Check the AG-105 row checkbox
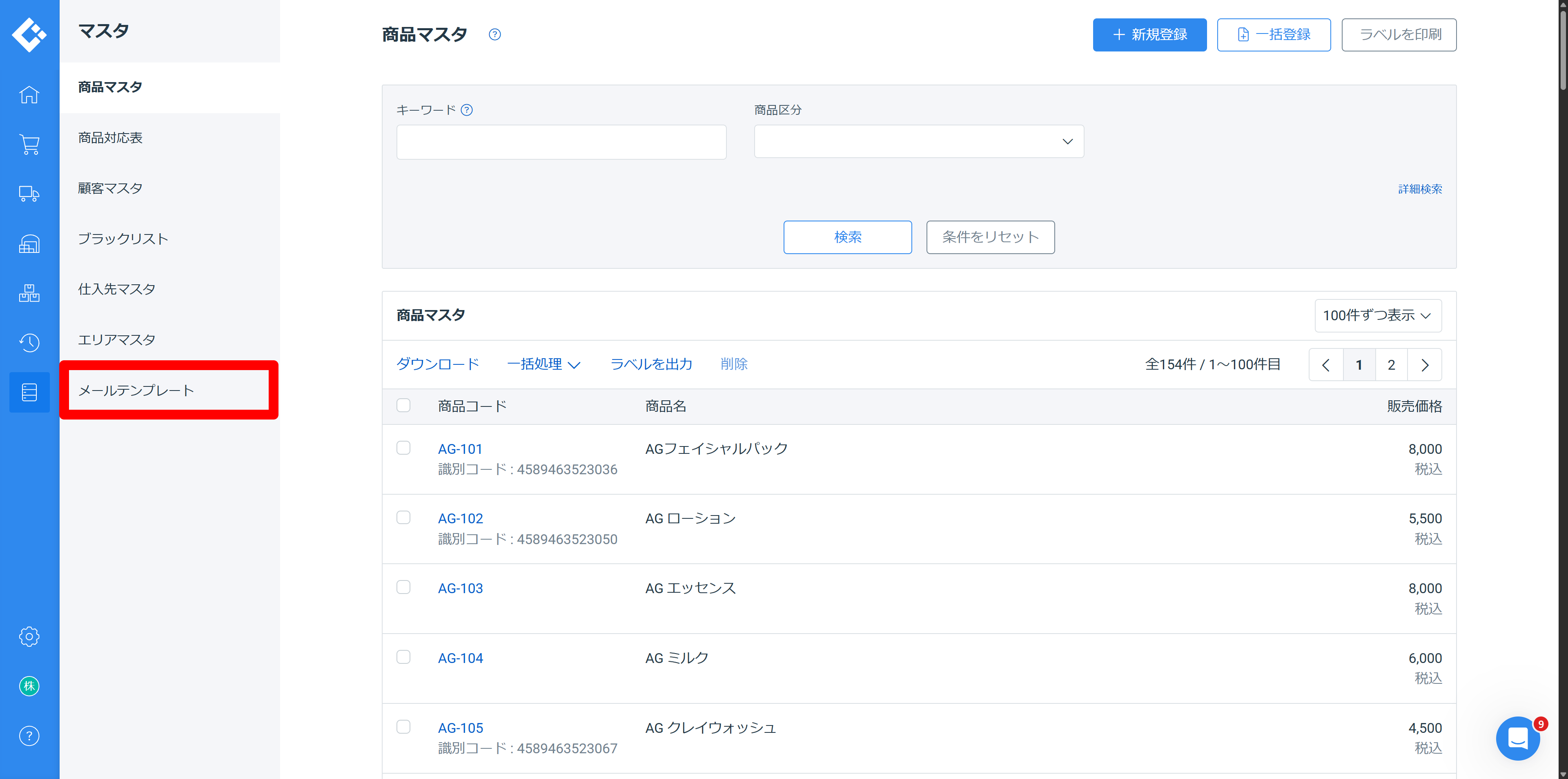1568x779 pixels. coord(403,727)
